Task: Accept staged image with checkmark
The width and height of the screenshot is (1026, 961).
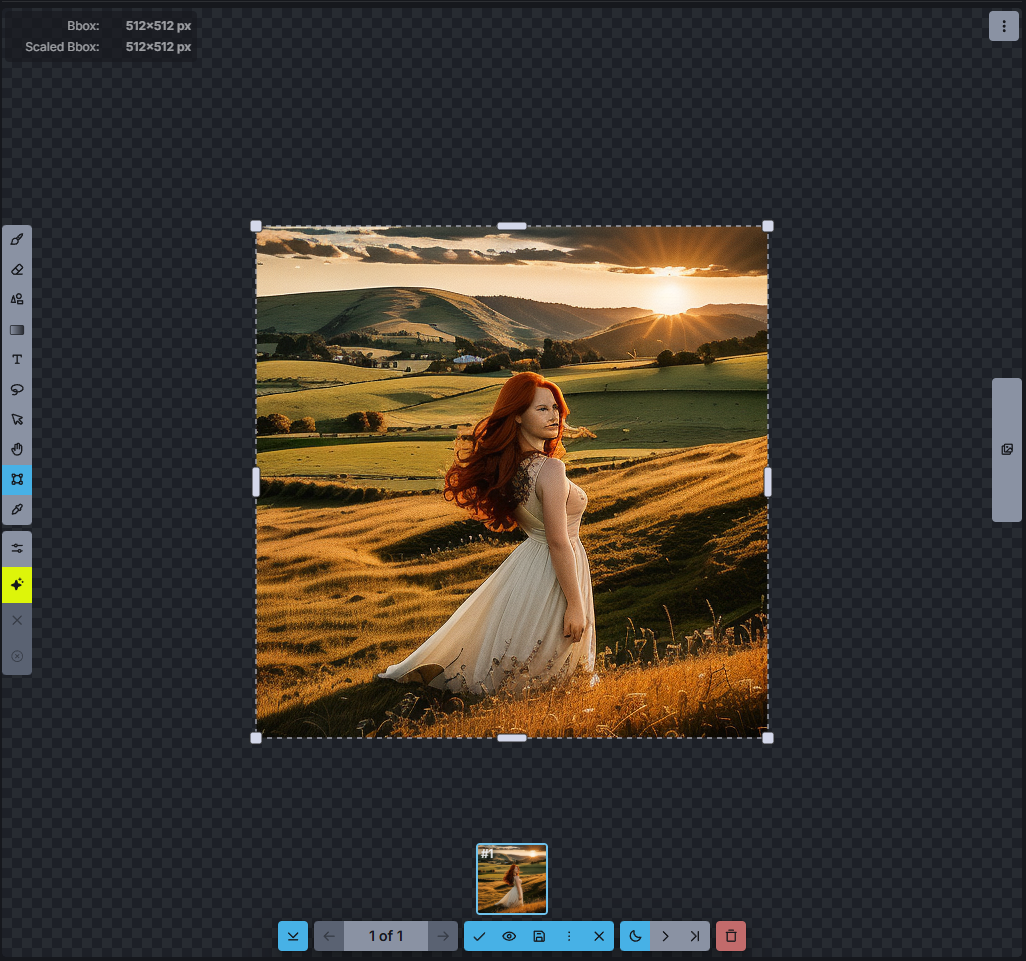Action: (x=479, y=936)
